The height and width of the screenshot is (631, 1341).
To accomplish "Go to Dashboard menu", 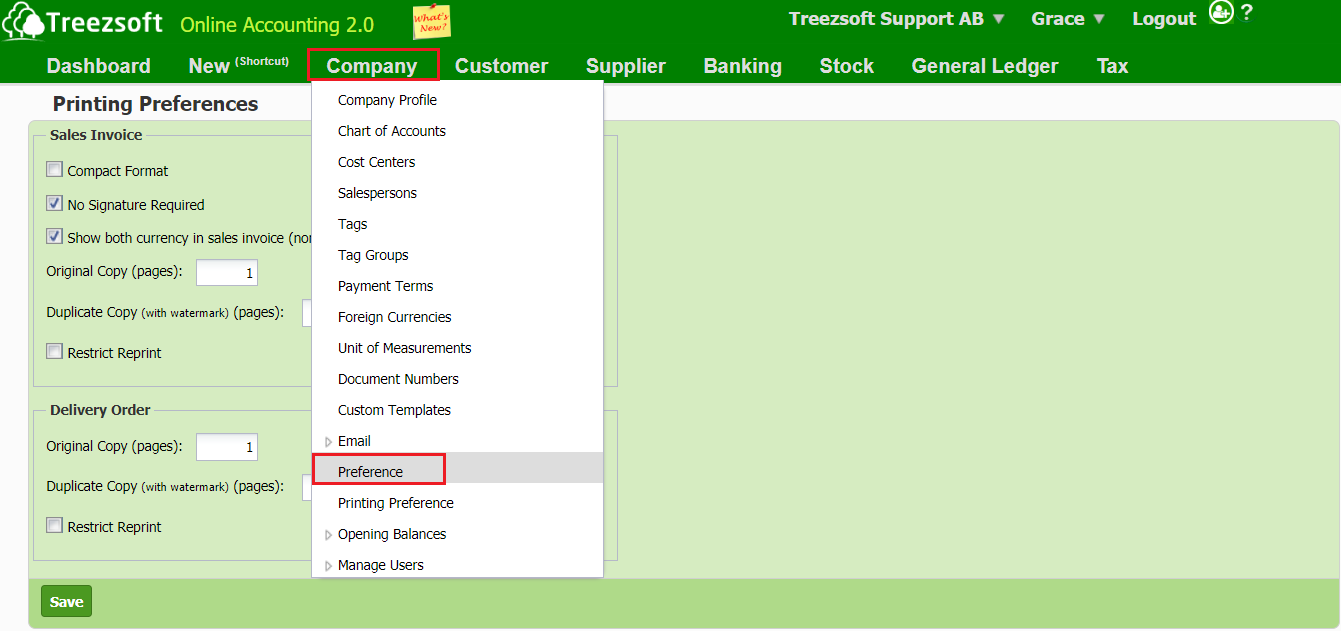I will pos(99,66).
